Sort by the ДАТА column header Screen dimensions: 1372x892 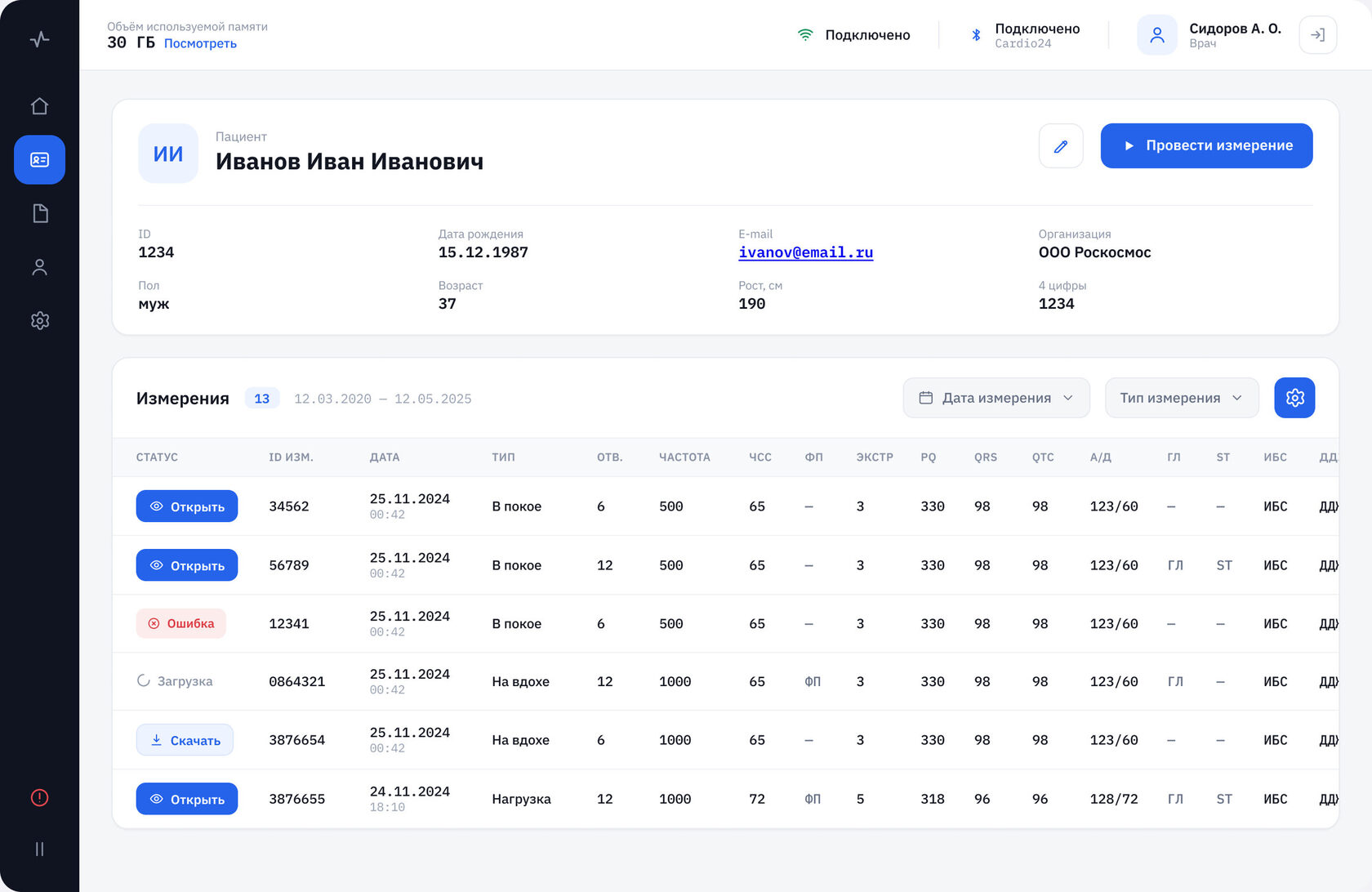(x=385, y=457)
